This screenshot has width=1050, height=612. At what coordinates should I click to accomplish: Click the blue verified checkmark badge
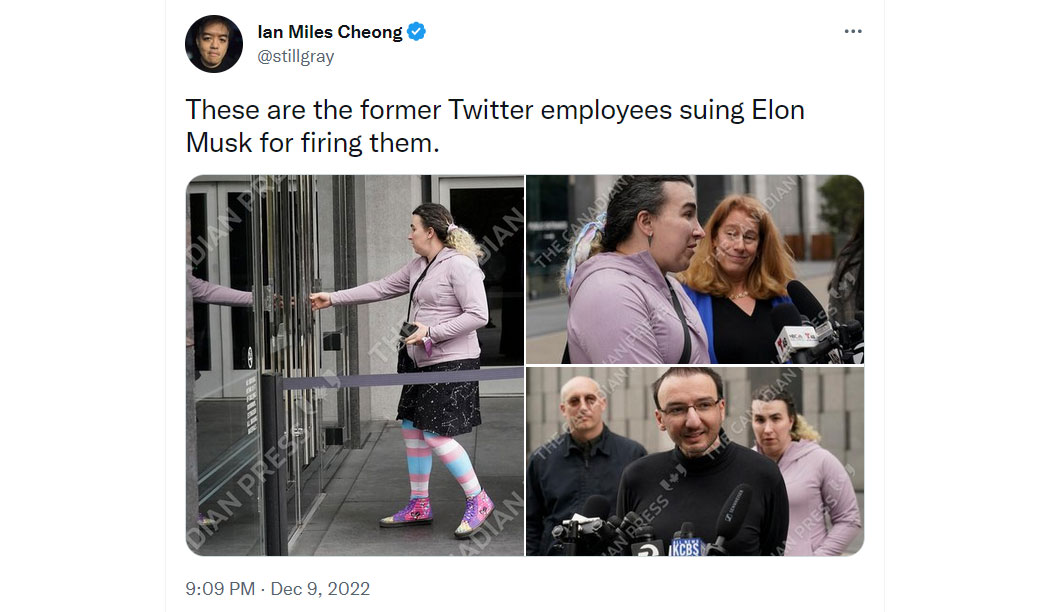click(x=417, y=31)
